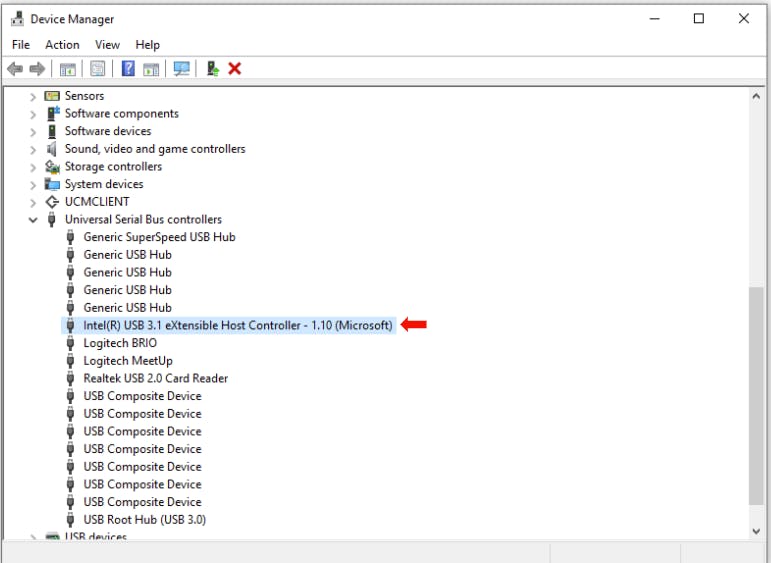Screen dimensions: 771x563
Task: Open the Properties toolbar icon
Action: 97,68
